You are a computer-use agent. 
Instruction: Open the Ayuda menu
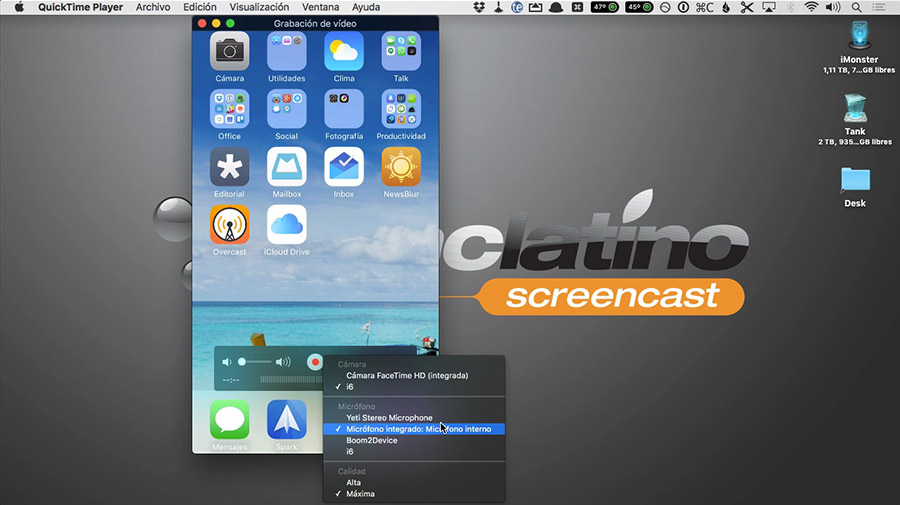(366, 7)
